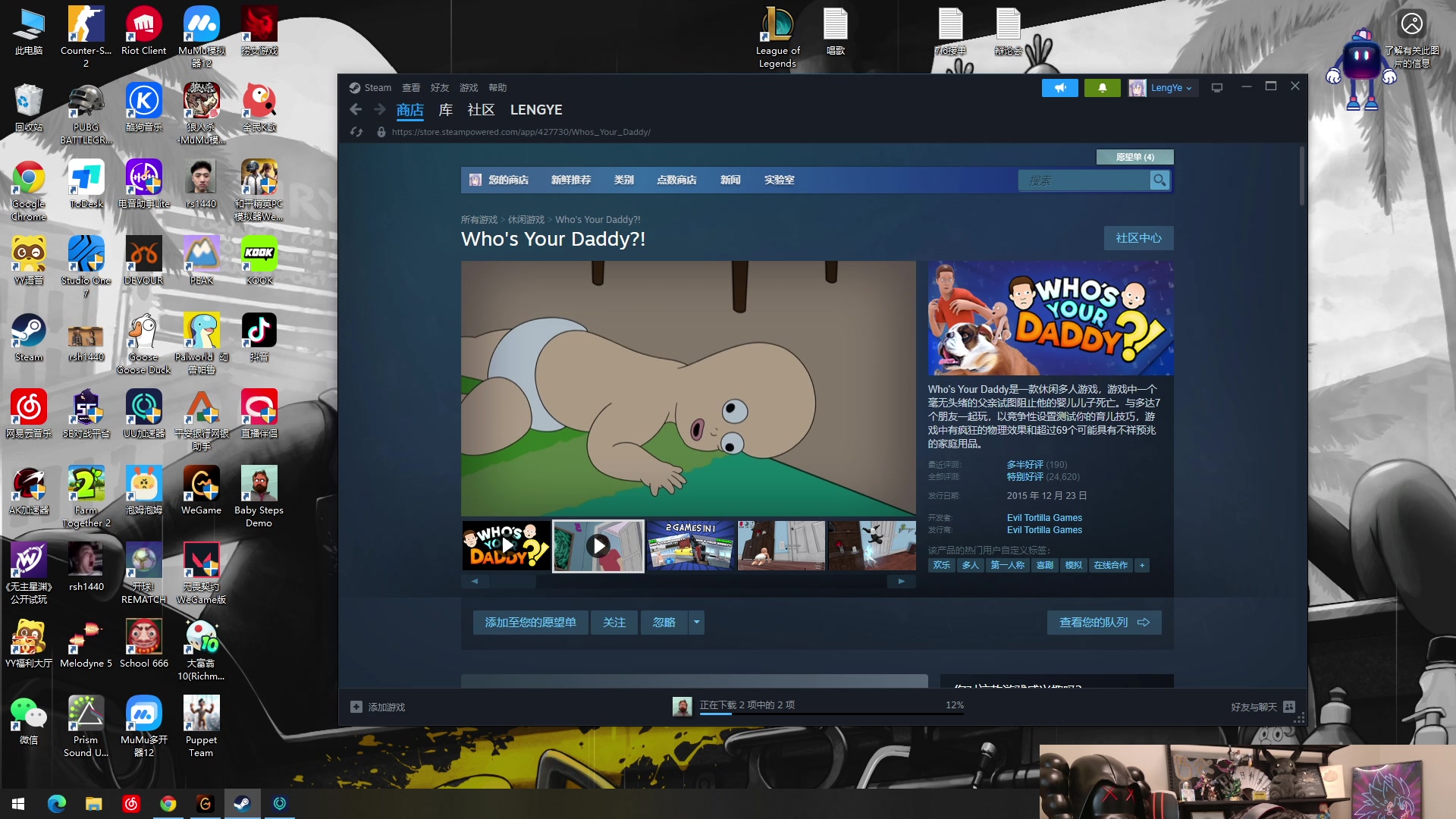Screen dimensions: 1456x819
Task: Open WeGame desktop shortcut
Action: coord(201,490)
